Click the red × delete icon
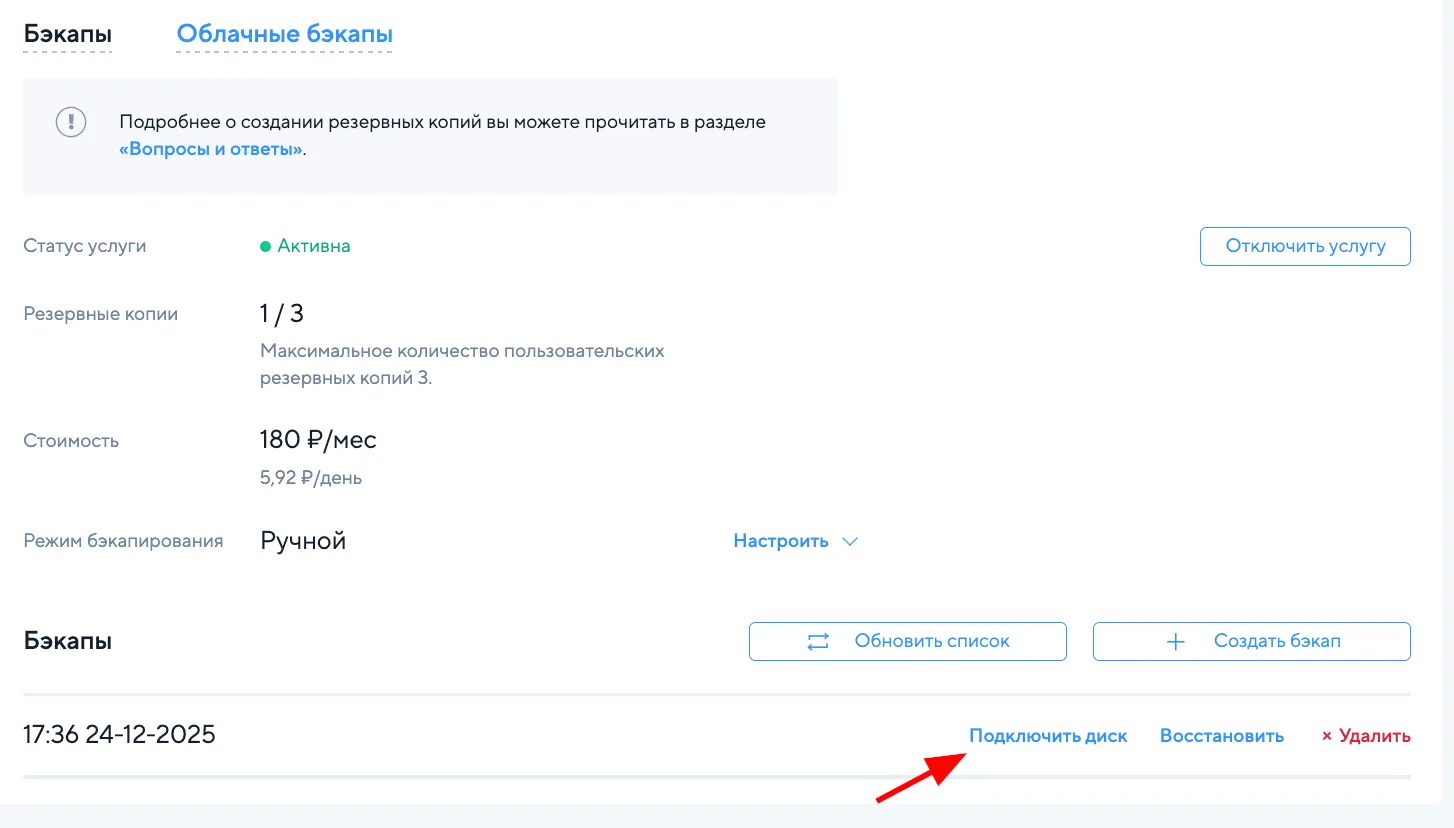This screenshot has width=1454, height=828. pyautogui.click(x=1327, y=736)
